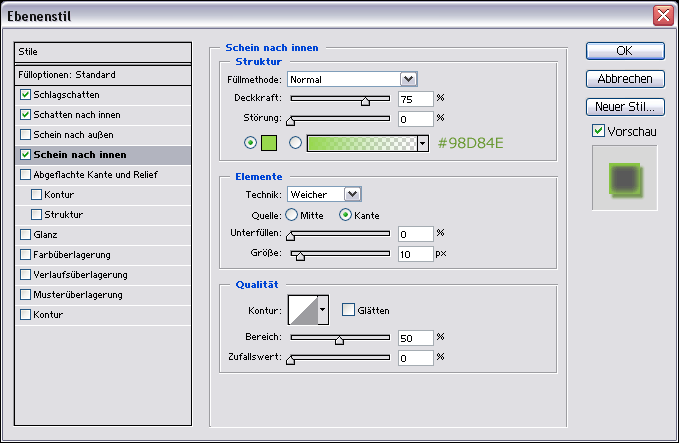679x443 pixels.
Task: Click the Störung value field
Action: (416, 119)
